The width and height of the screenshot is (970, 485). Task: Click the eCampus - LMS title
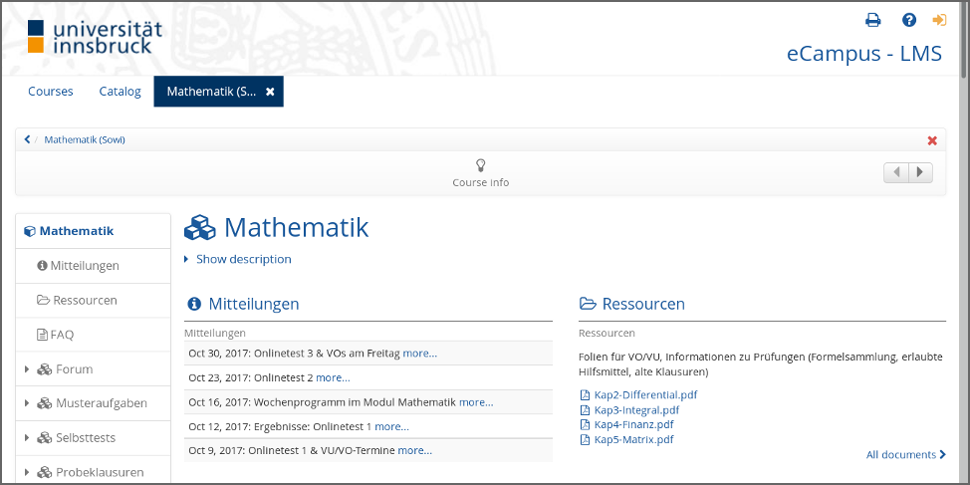(864, 54)
